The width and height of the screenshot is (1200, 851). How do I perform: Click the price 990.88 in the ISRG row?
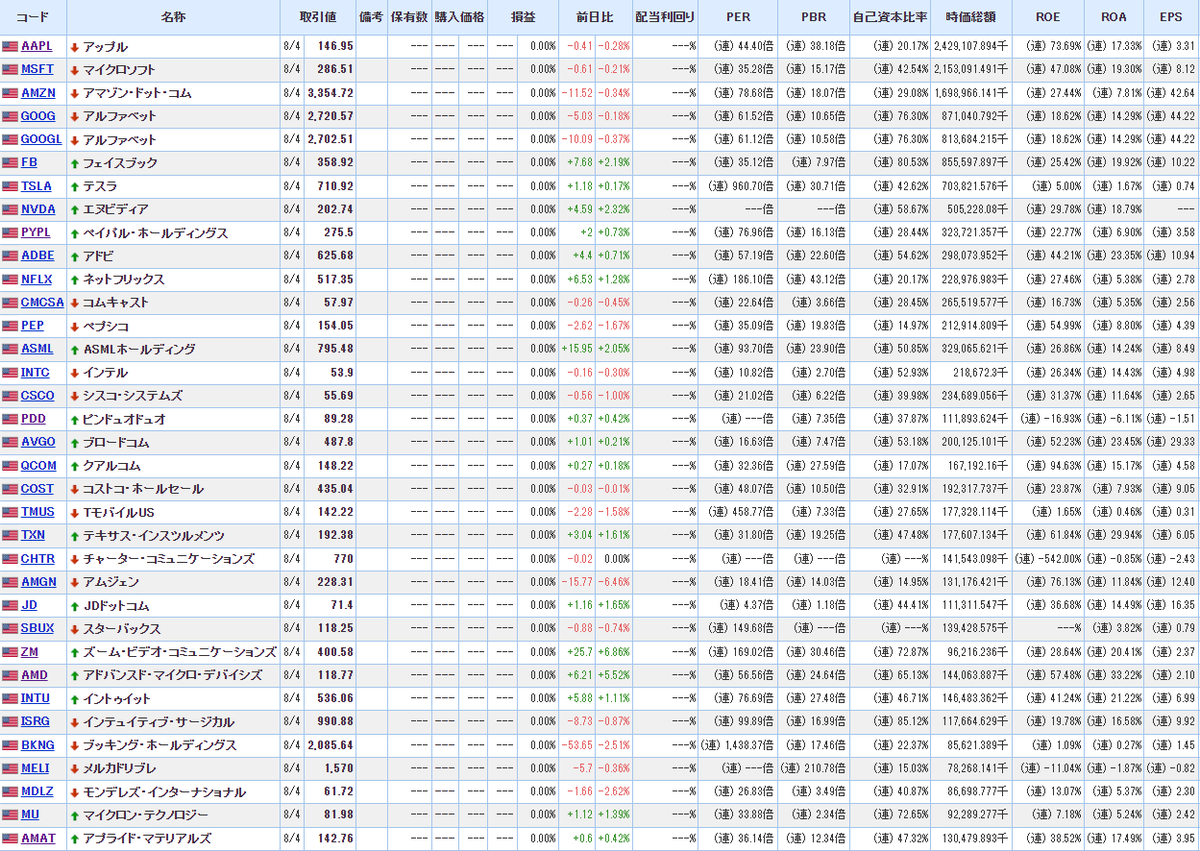(335, 722)
